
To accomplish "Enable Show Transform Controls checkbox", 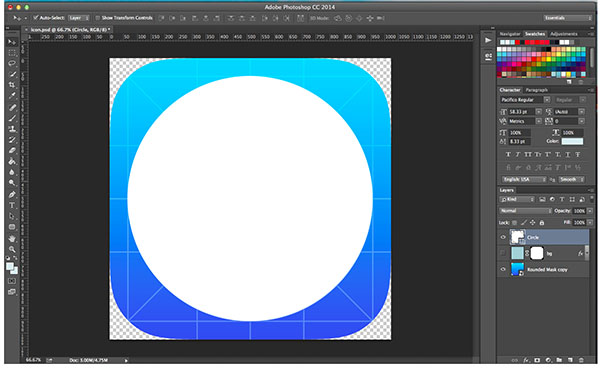I will (x=98, y=18).
